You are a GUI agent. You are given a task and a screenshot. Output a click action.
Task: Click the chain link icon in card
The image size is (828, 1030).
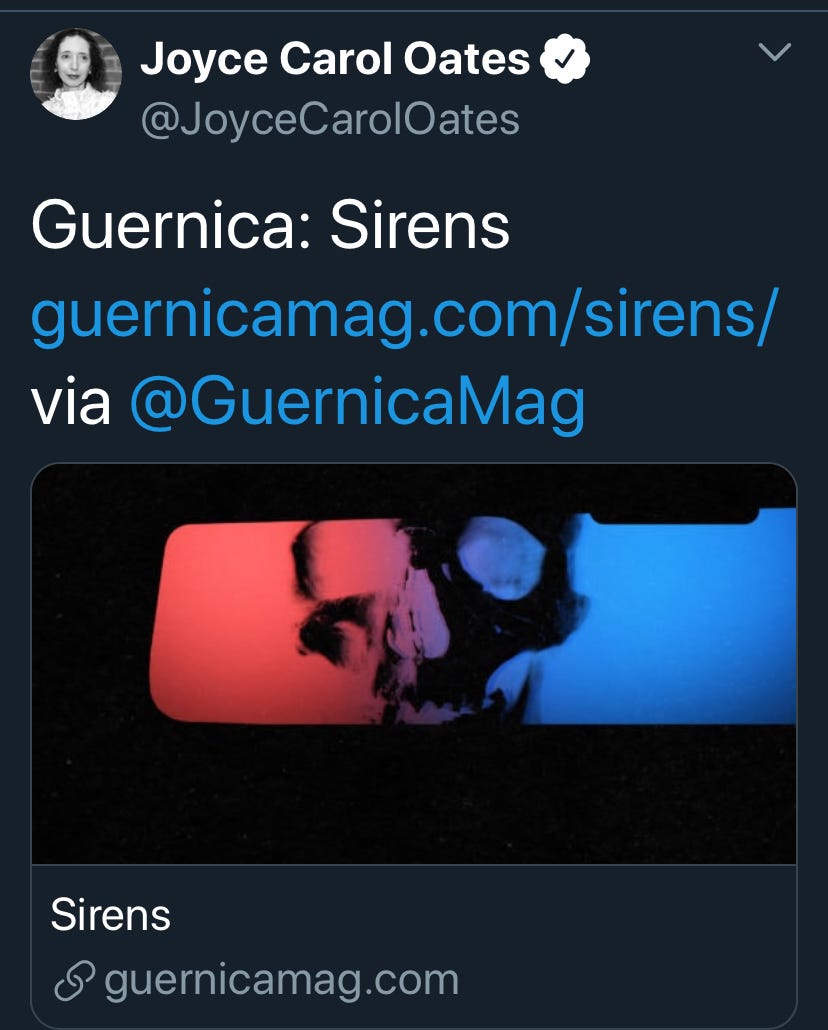[74, 981]
